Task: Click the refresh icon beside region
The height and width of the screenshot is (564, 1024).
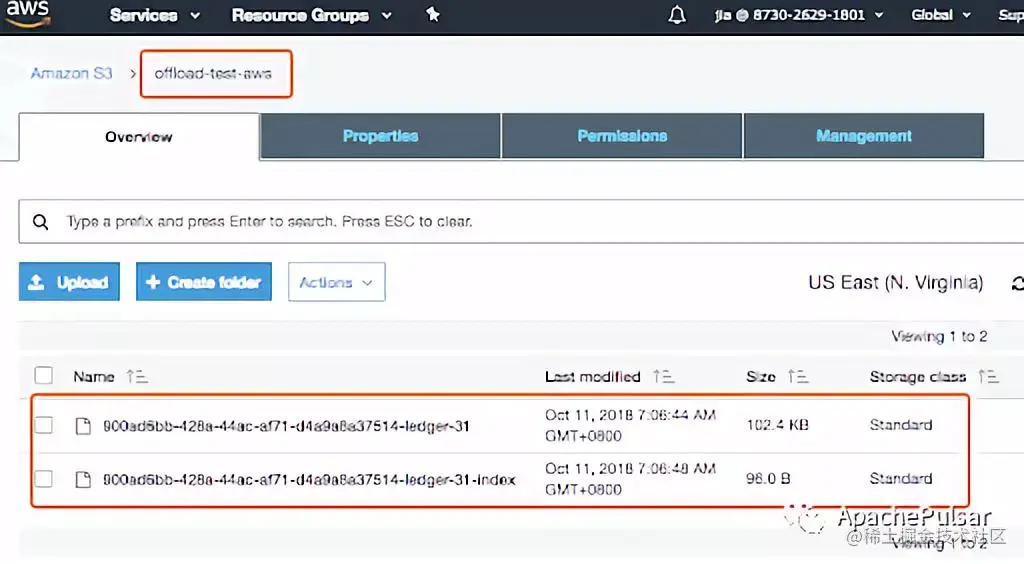Action: coord(1017,283)
